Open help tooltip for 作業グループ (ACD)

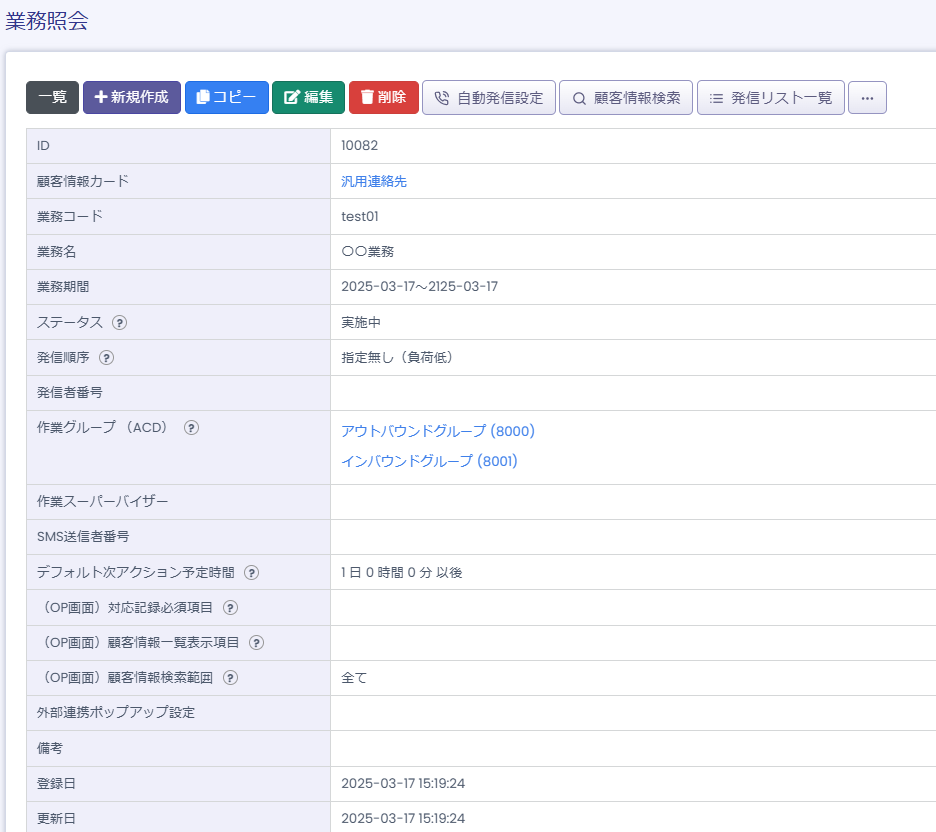191,427
